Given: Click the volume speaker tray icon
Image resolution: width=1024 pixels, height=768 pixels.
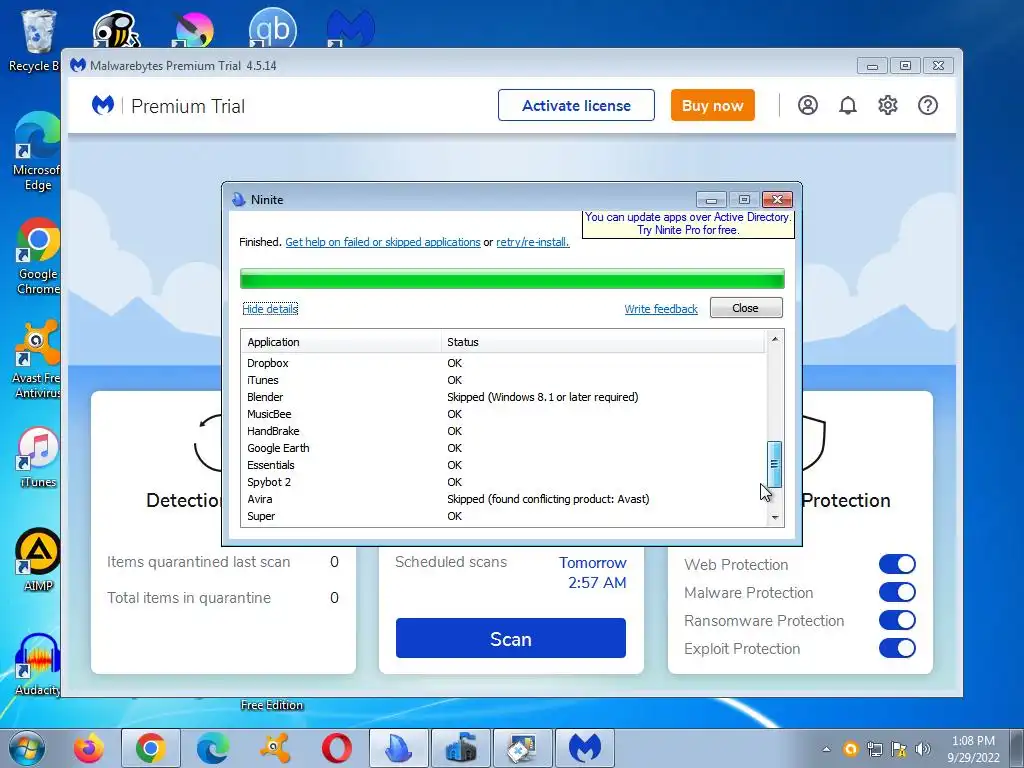Looking at the screenshot, I should point(923,749).
